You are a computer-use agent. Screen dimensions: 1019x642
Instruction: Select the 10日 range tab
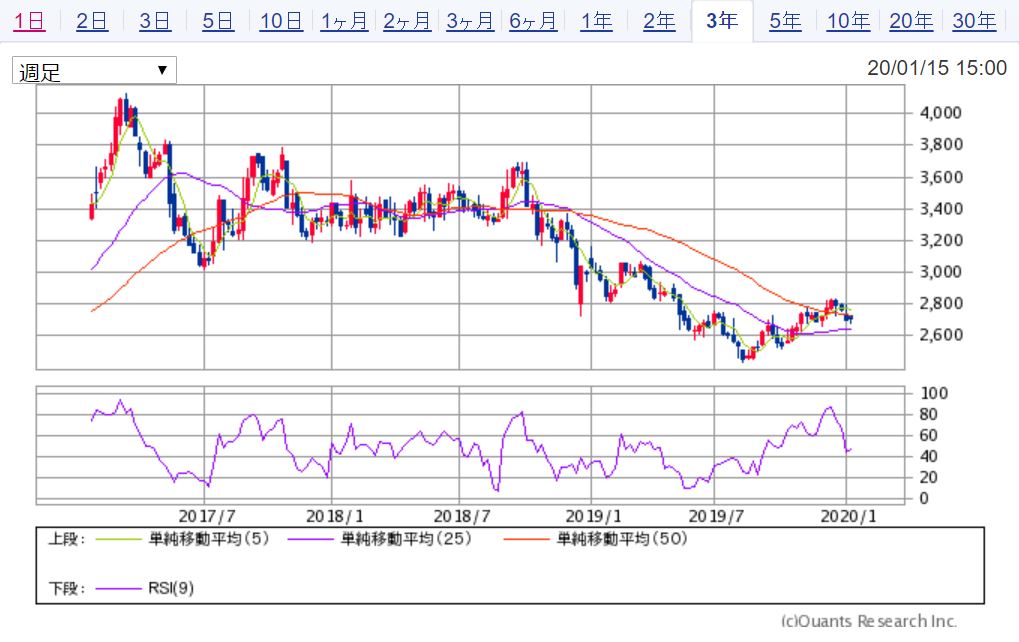coord(281,21)
